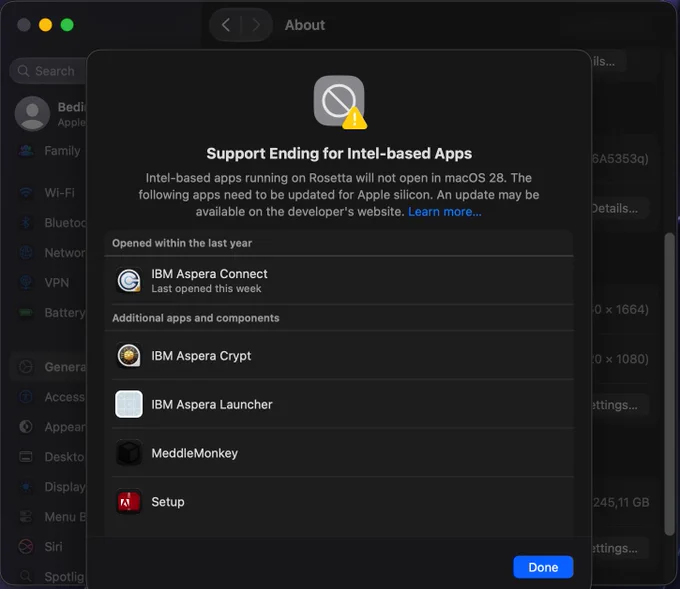Go forward with the right chevron
Image resolution: width=680 pixels, height=589 pixels.
256,25
